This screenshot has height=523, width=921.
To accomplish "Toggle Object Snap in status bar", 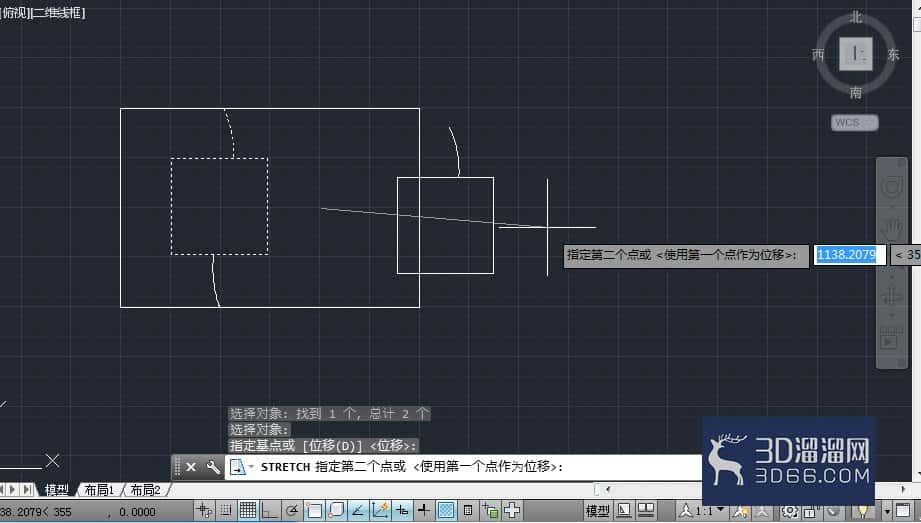I will point(314,510).
